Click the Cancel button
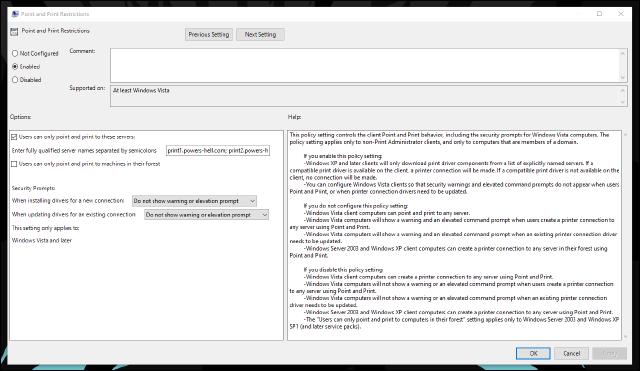Screen dimensions: 640x371 pyautogui.click(x=571, y=353)
